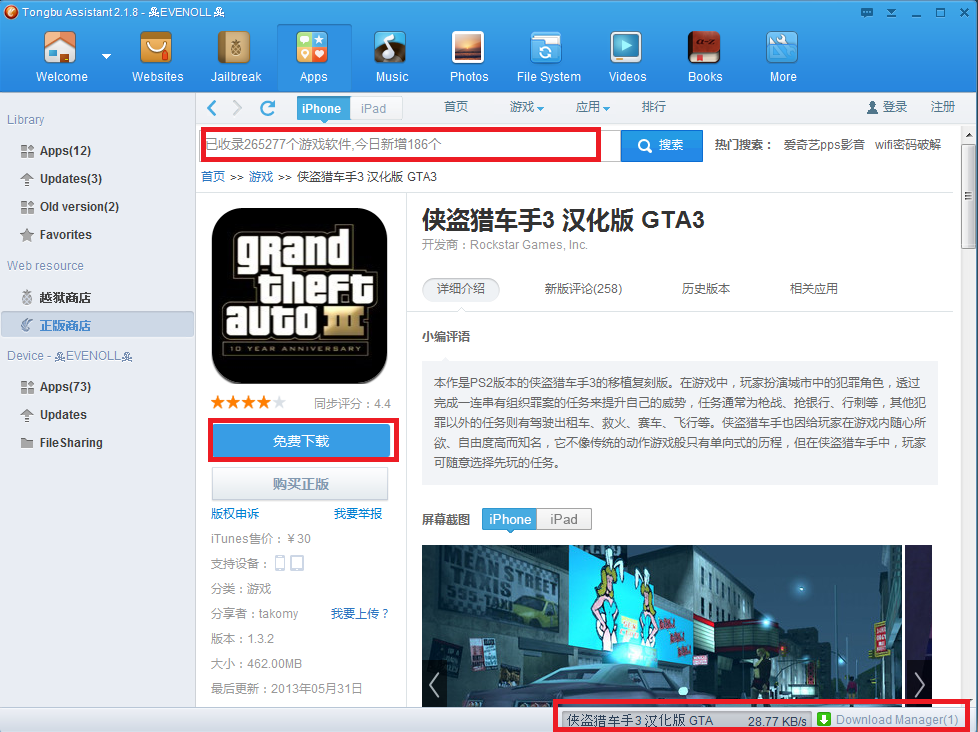Open the 首页 menu item
Viewport: 978px width, 732px height.
point(456,107)
